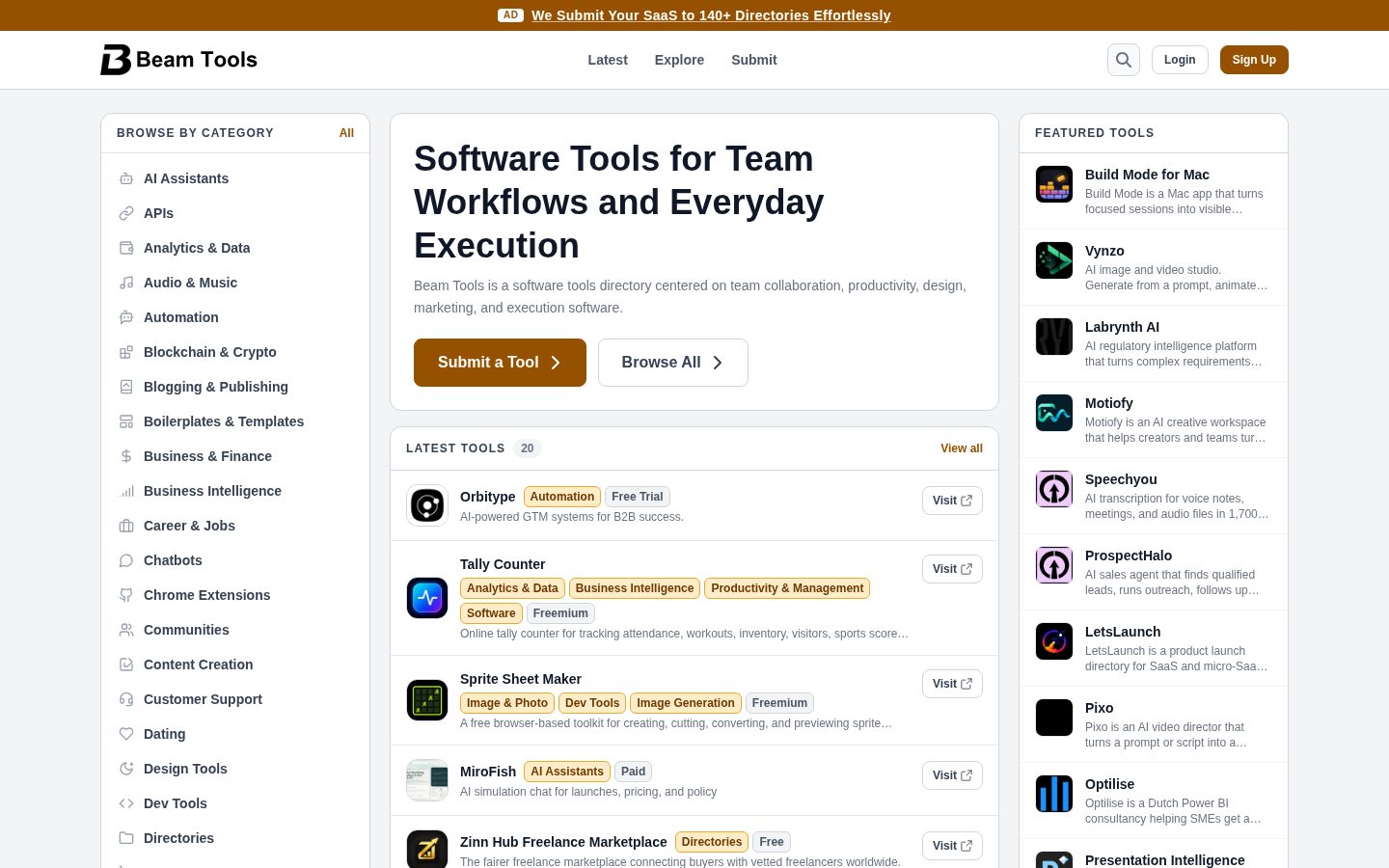Click the Labrynth AI icon
The image size is (1389, 868).
pos(1054,337)
